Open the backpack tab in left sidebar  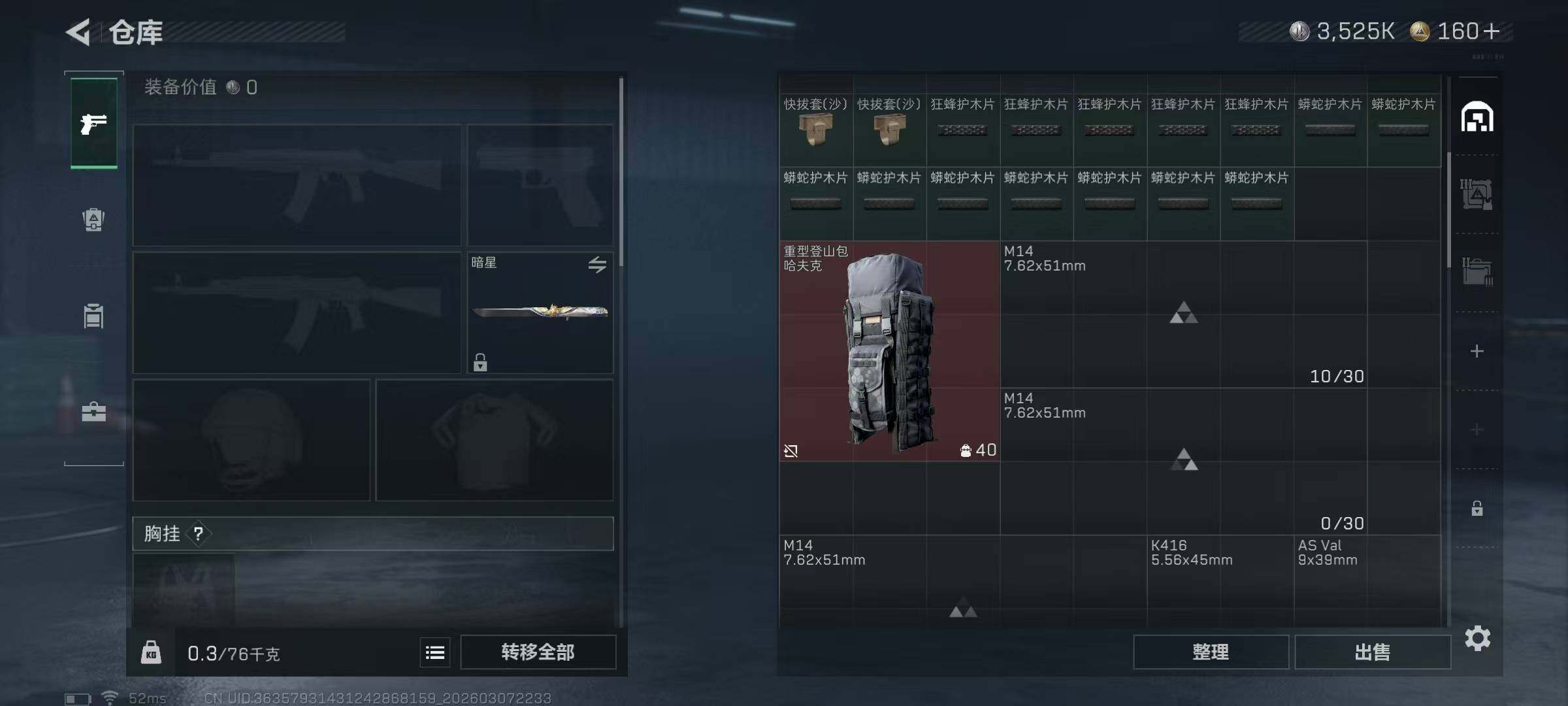click(x=93, y=220)
